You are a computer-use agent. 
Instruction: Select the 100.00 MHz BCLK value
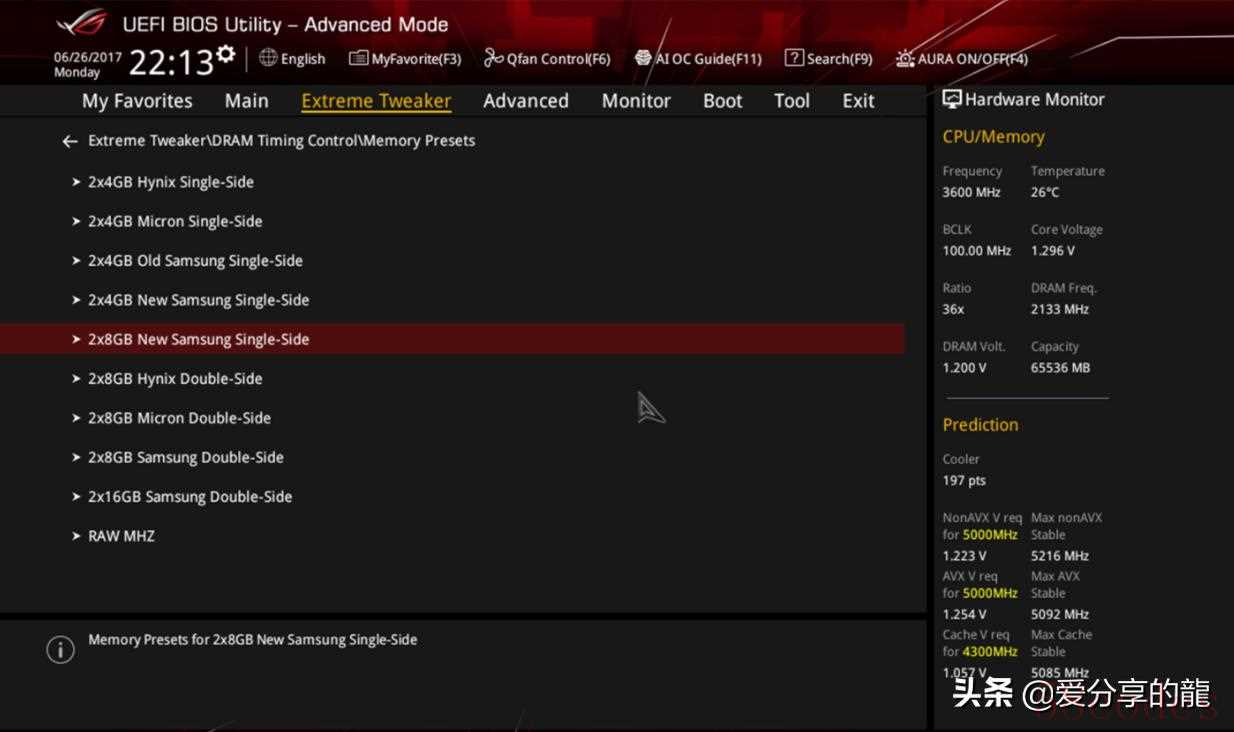[977, 251]
